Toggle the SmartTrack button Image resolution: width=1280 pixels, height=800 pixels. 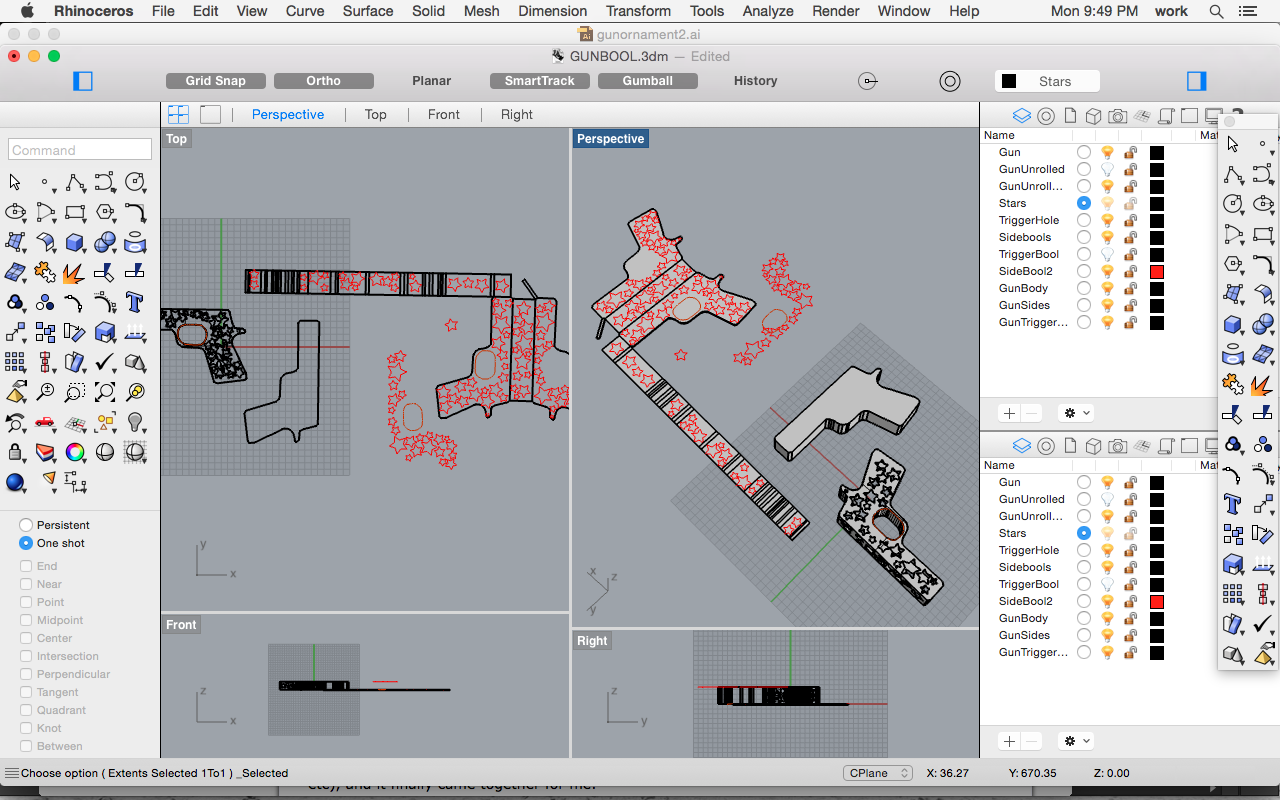click(539, 81)
